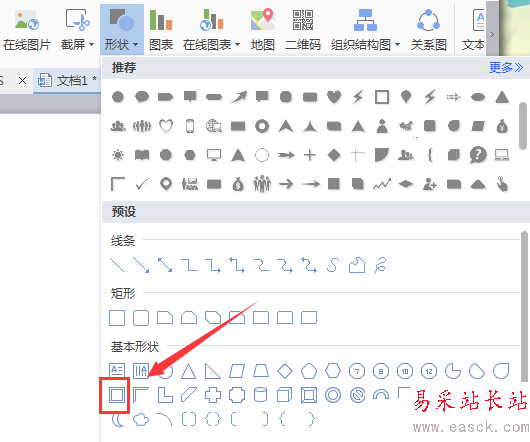Image resolution: width=530 pixels, height=442 pixels.
Task: Click the 文本 text box tool
Action: click(473, 30)
